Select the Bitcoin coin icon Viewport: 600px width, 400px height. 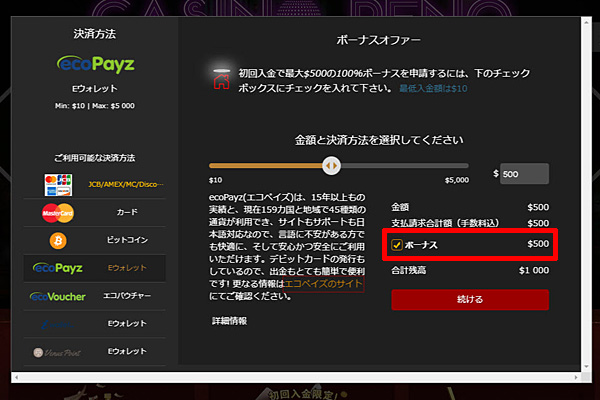coord(58,241)
